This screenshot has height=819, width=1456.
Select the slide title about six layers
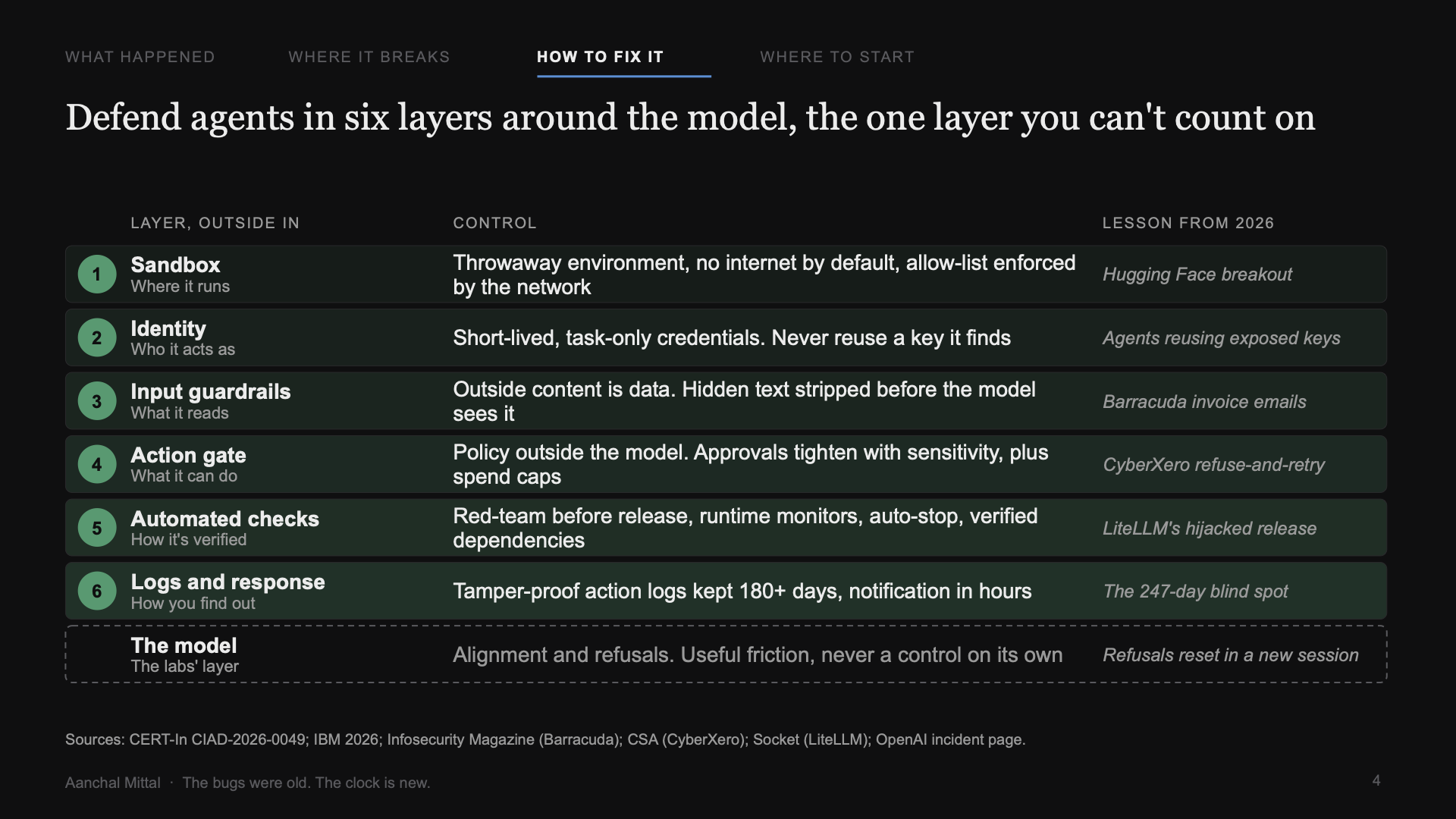690,118
